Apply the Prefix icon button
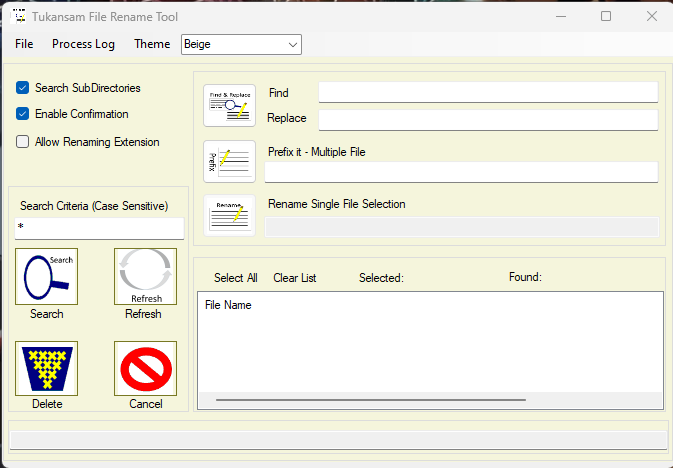This screenshot has width=673, height=468. pos(229,161)
